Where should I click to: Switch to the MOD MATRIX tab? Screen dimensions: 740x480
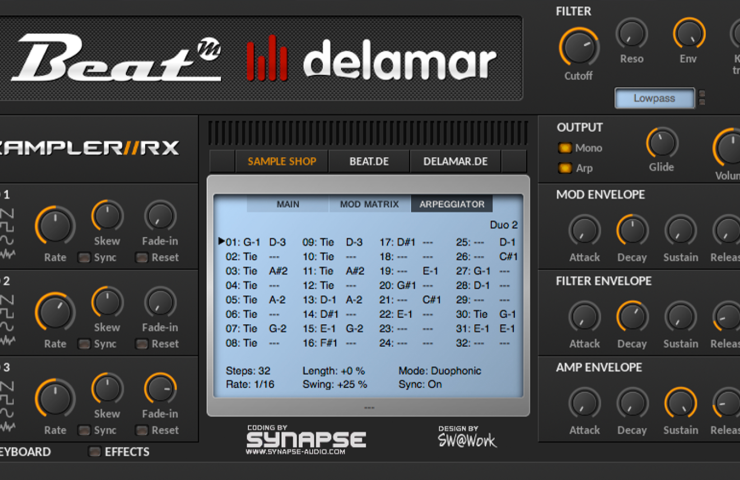coord(370,204)
